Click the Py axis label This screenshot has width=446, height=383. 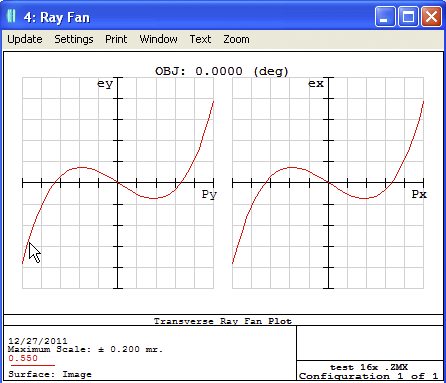(x=209, y=194)
